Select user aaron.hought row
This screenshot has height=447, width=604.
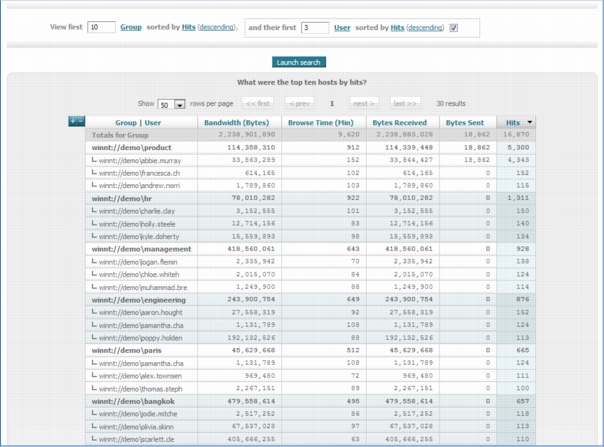click(x=310, y=313)
